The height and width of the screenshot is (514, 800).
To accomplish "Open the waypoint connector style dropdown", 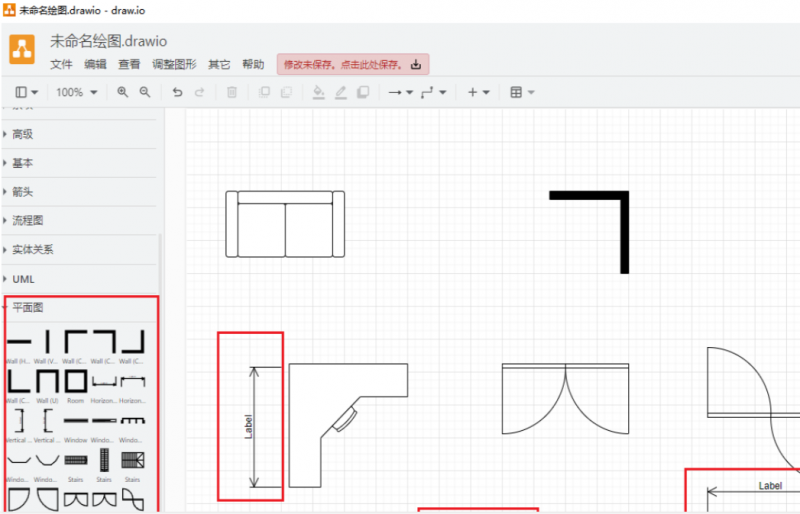I will click(x=433, y=92).
